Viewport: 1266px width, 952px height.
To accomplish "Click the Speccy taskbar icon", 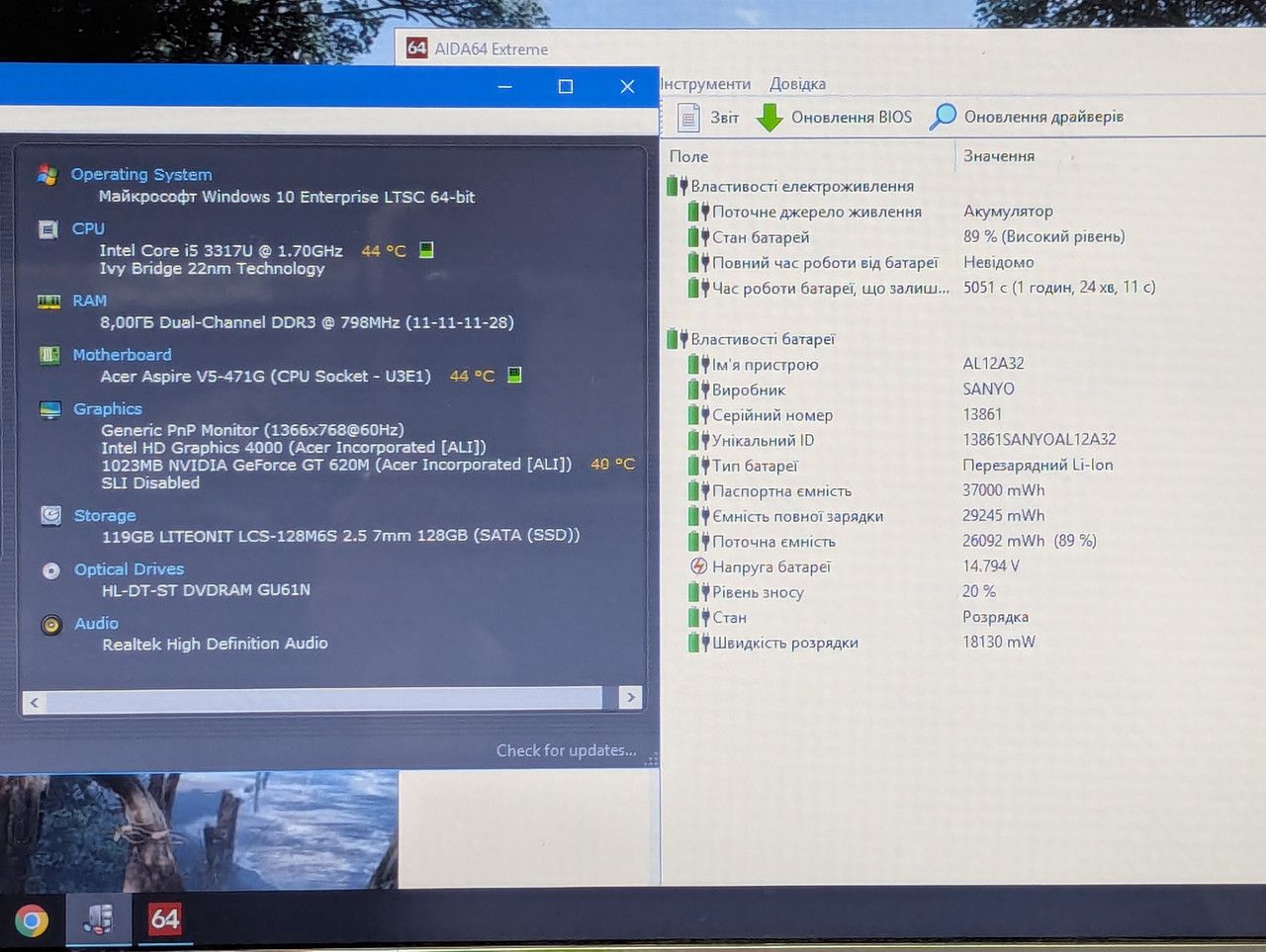I will (x=98, y=919).
